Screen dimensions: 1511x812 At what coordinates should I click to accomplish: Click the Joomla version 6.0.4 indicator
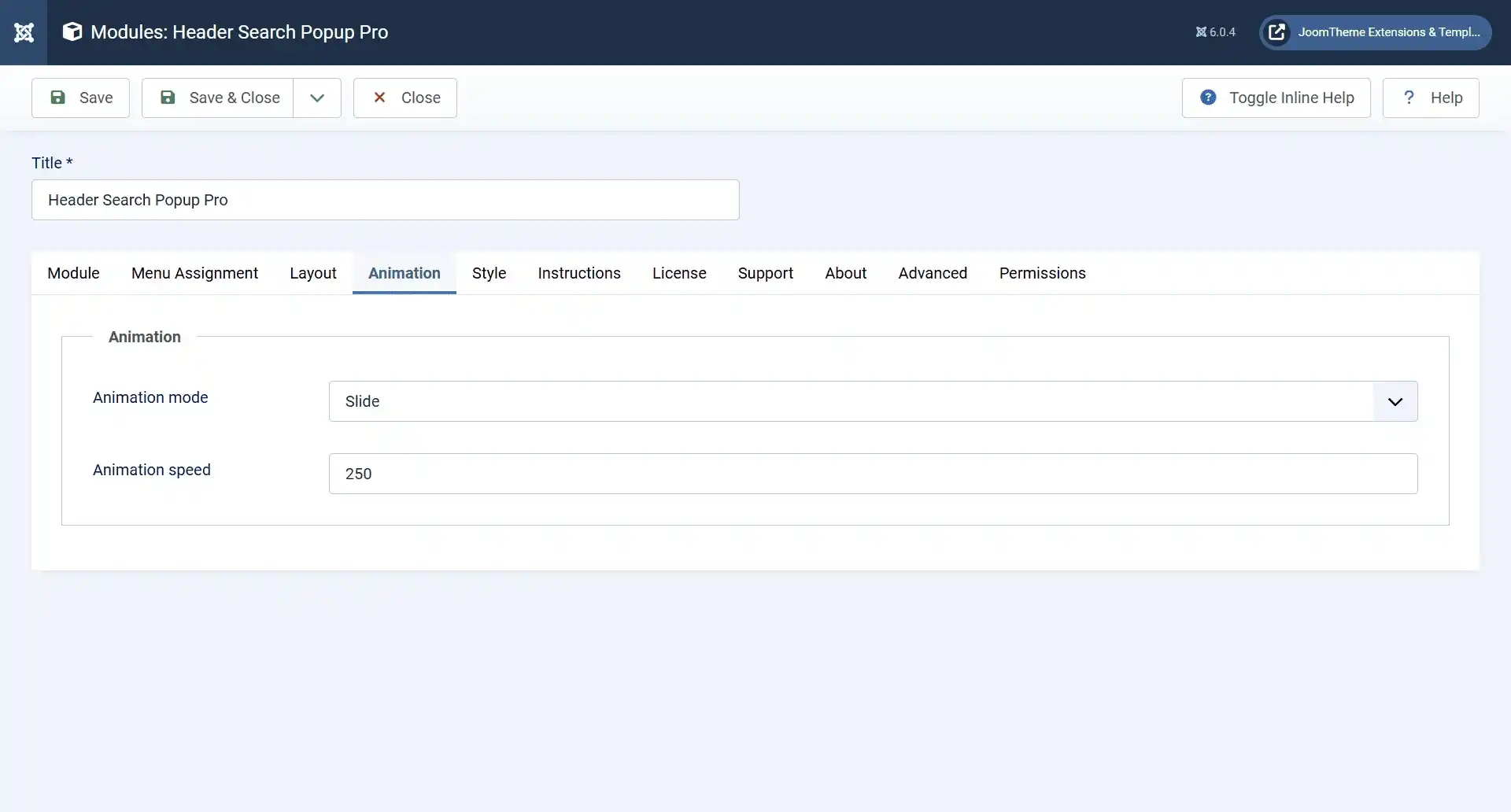(1215, 32)
